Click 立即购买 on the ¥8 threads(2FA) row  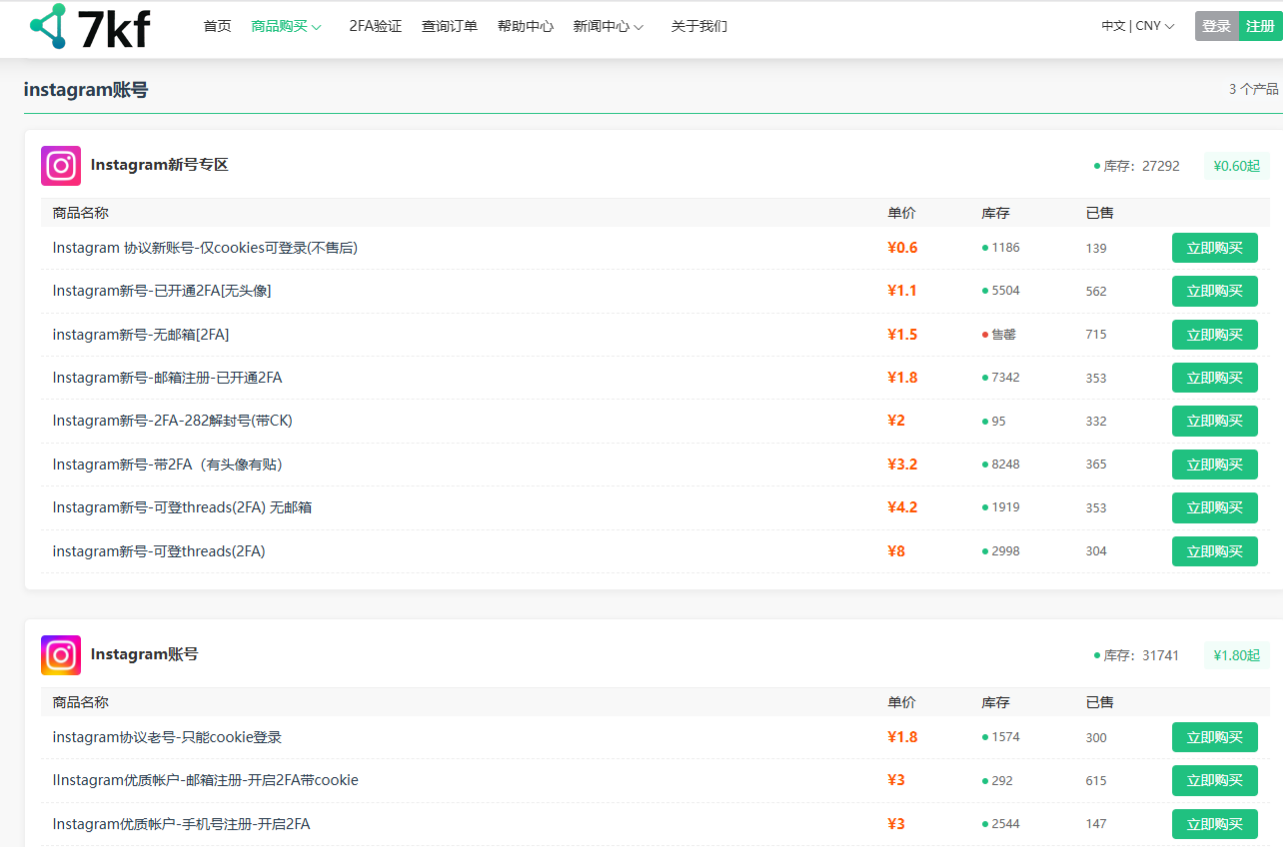1214,551
